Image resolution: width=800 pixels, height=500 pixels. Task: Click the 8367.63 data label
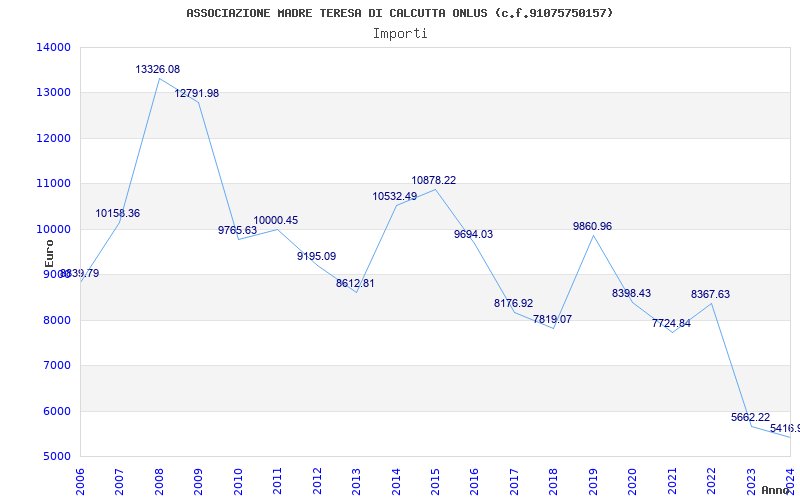[711, 294]
